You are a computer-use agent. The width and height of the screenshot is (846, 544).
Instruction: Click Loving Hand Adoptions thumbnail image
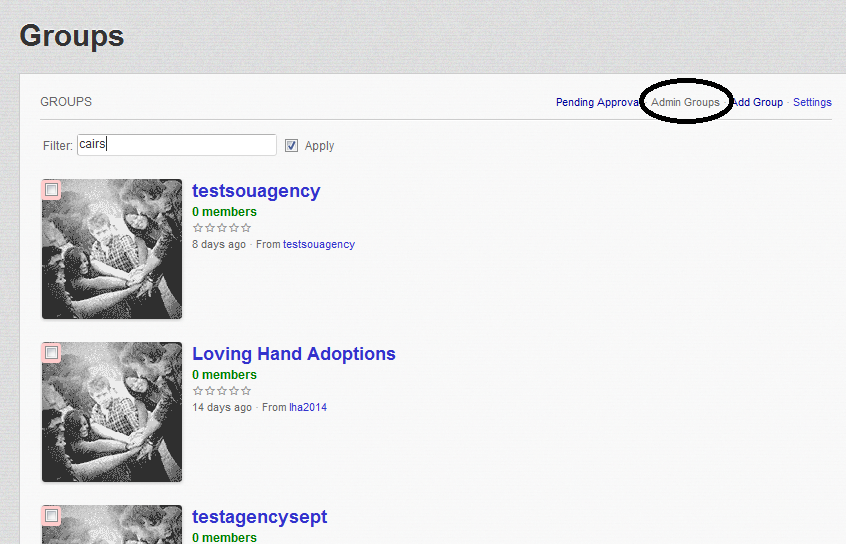coord(112,412)
